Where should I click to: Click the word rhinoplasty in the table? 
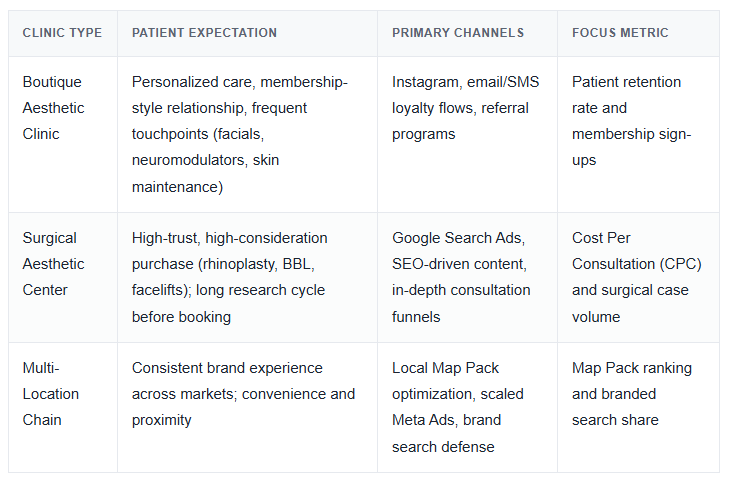click(241, 264)
